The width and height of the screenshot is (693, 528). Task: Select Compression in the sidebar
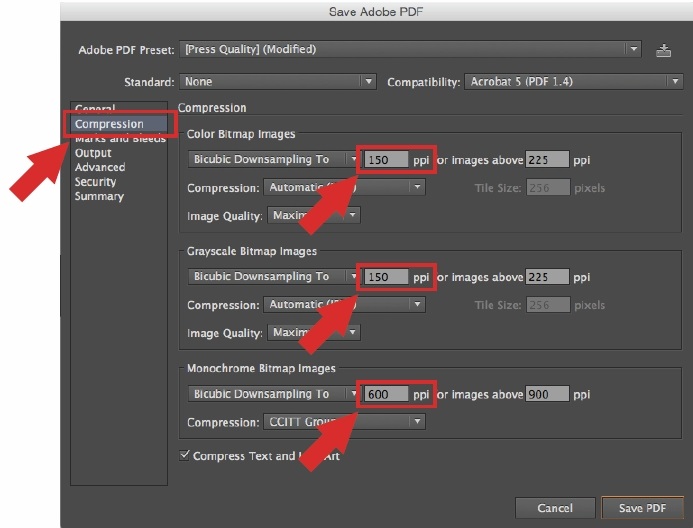point(109,124)
